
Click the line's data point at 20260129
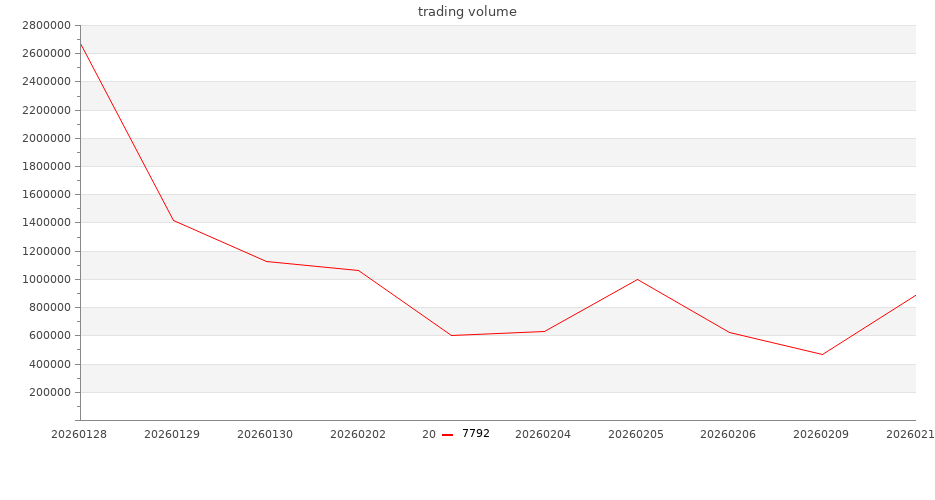[x=173, y=220]
